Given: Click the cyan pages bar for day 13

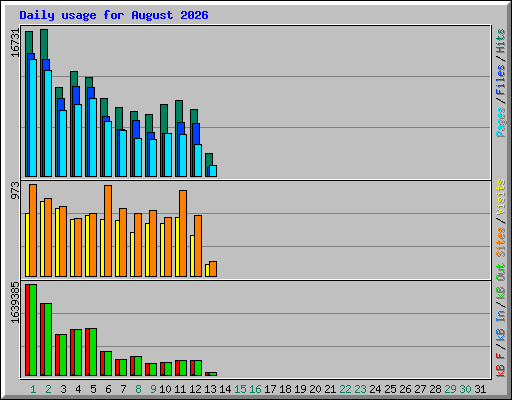Looking at the screenshot, I should pyautogui.click(x=213, y=171).
